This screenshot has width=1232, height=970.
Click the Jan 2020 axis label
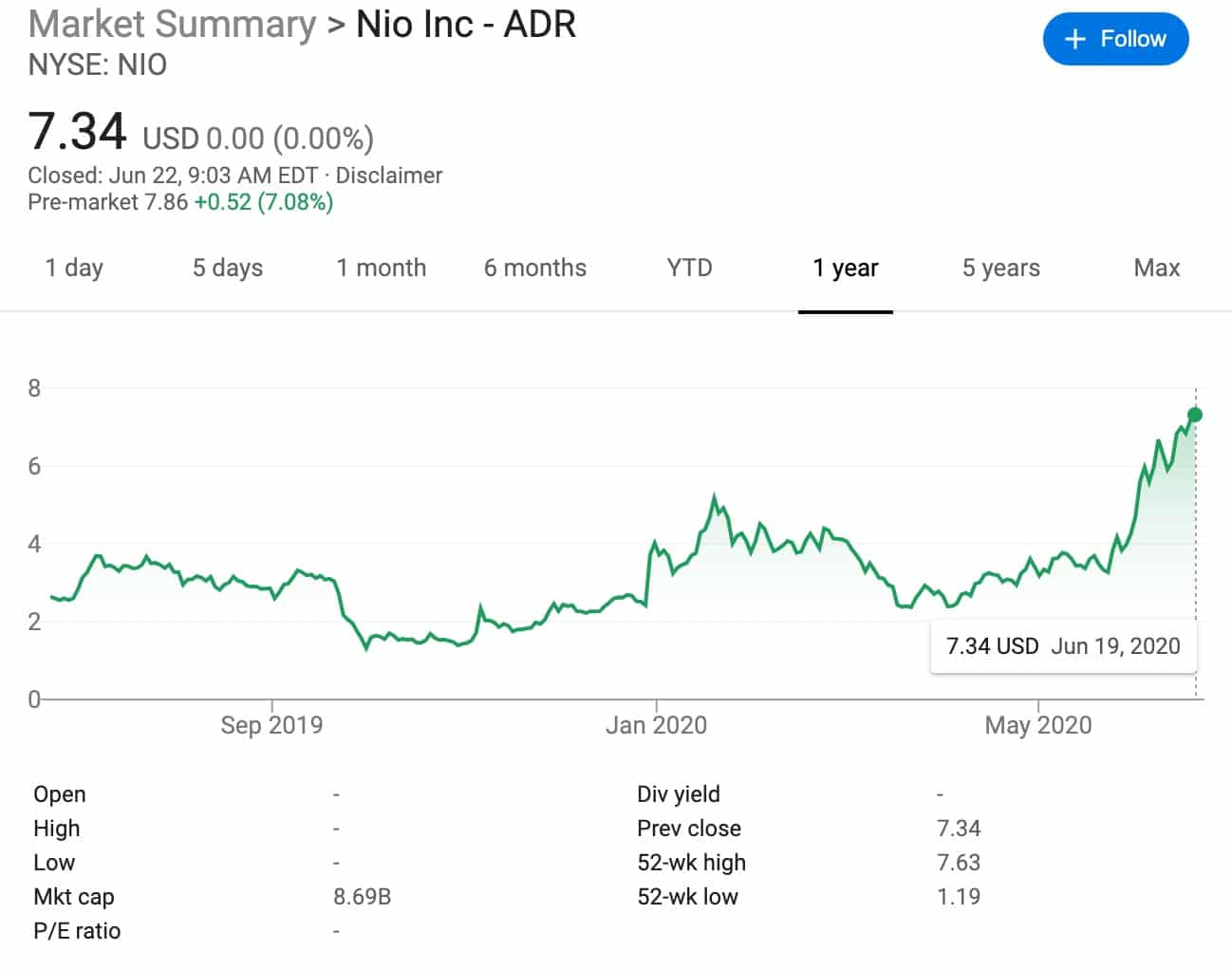pyautogui.click(x=657, y=724)
